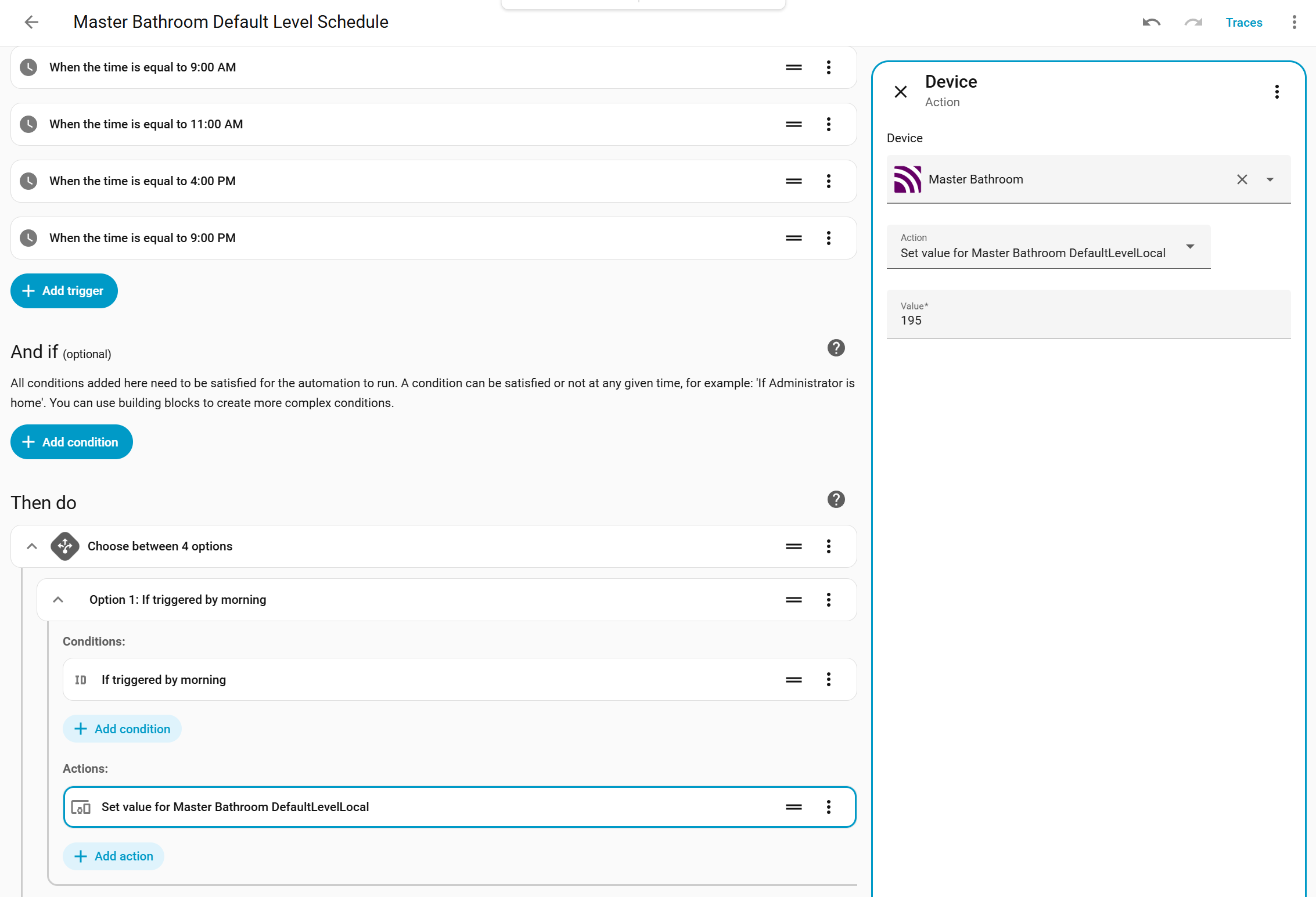
Task: Clear the Master Bathroom device selection
Action: (1242, 179)
